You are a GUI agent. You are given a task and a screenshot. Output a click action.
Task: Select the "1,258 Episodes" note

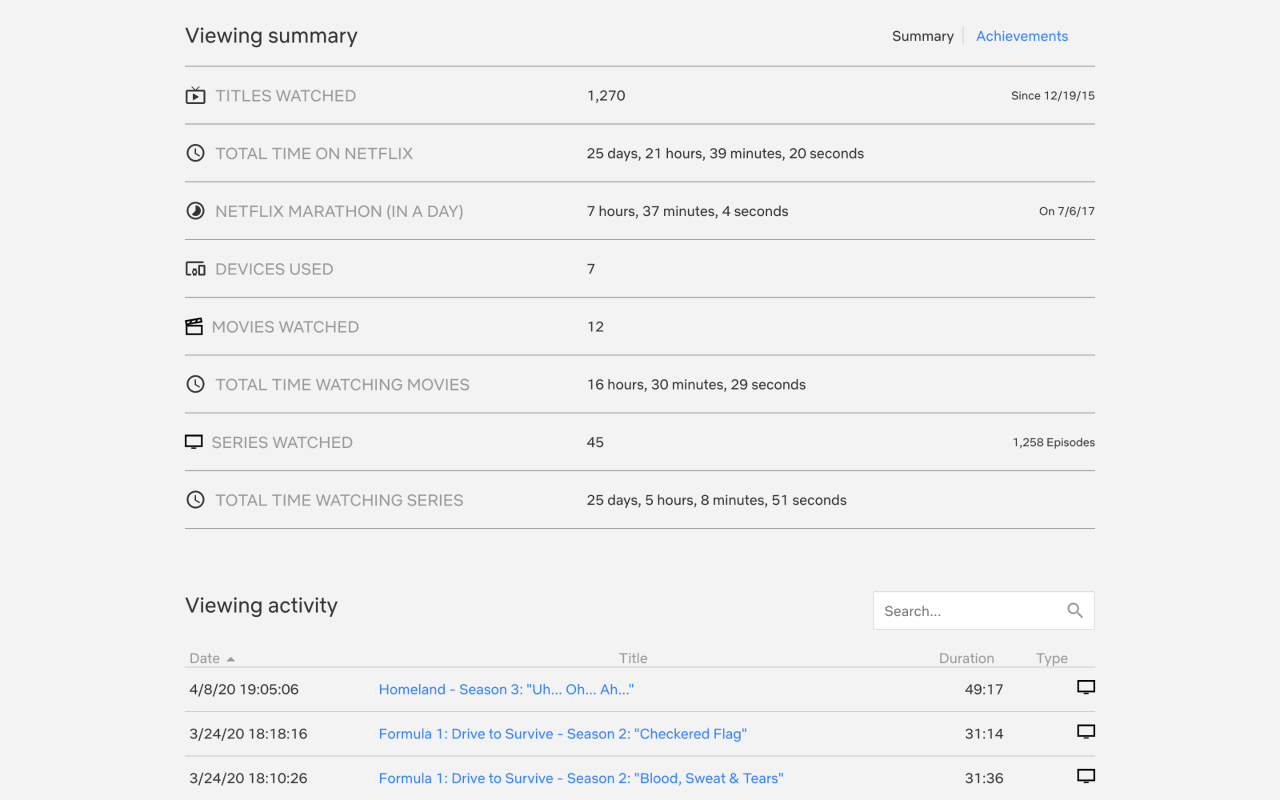click(1054, 442)
